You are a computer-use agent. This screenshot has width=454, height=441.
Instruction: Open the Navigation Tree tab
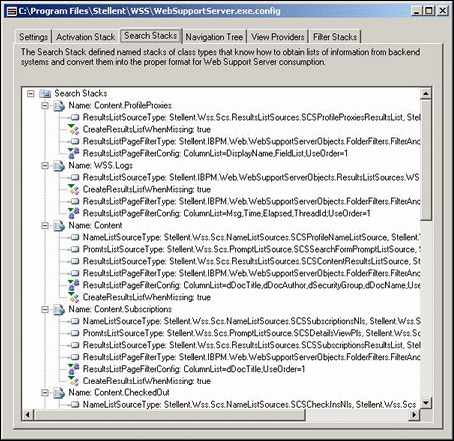coord(214,37)
